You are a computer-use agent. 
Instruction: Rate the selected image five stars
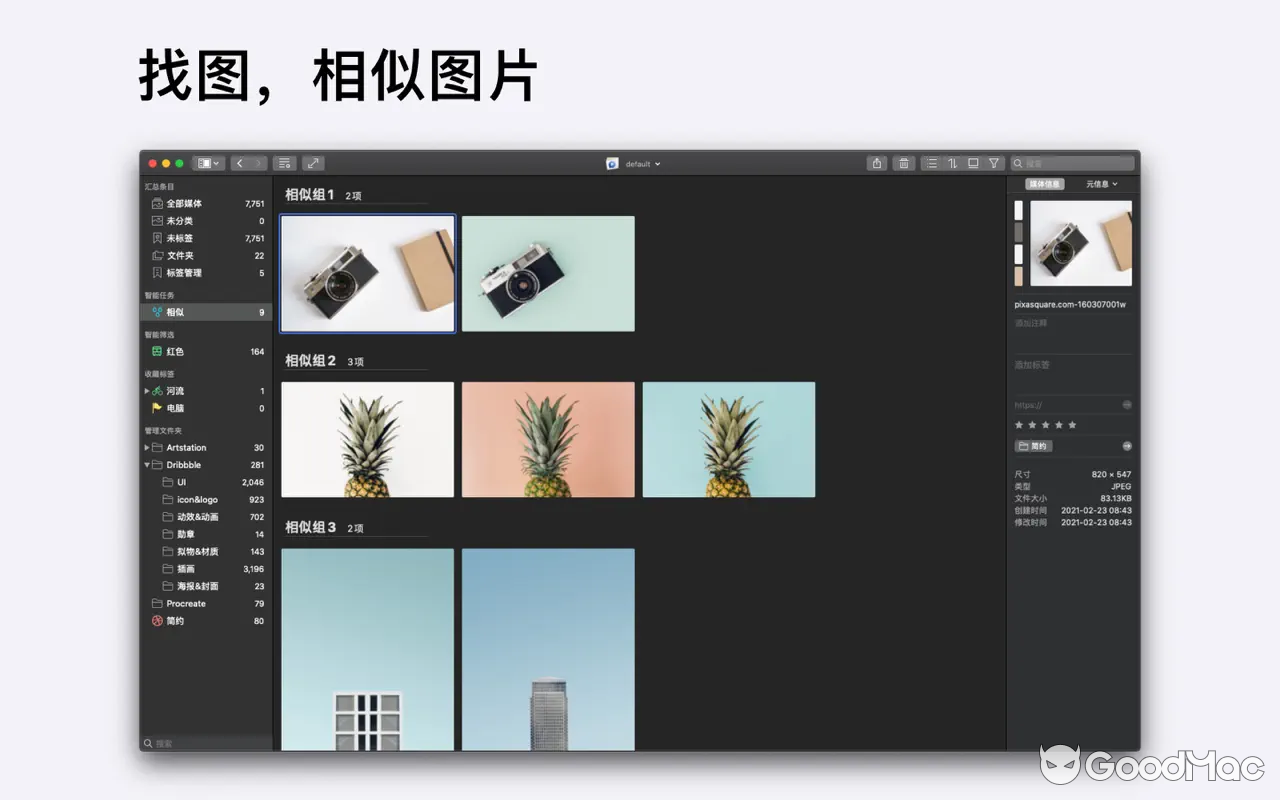coord(1071,425)
